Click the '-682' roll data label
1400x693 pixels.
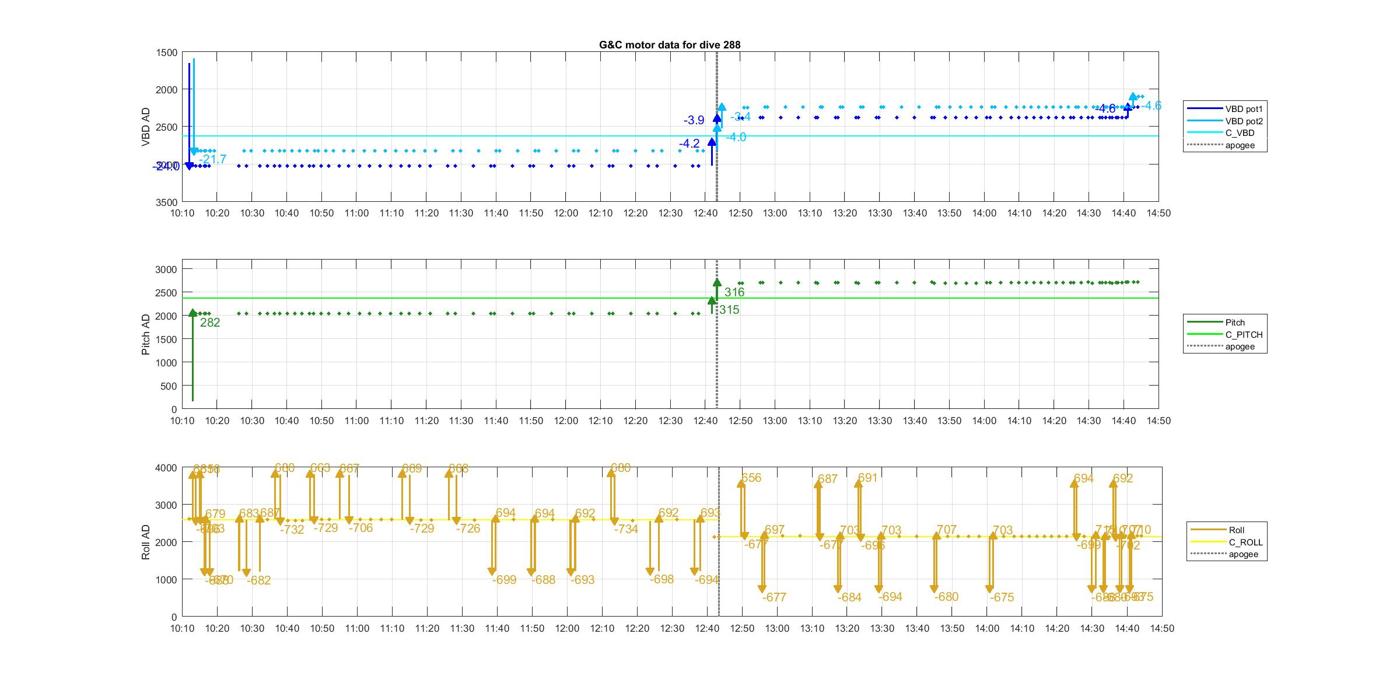pyautogui.click(x=258, y=580)
